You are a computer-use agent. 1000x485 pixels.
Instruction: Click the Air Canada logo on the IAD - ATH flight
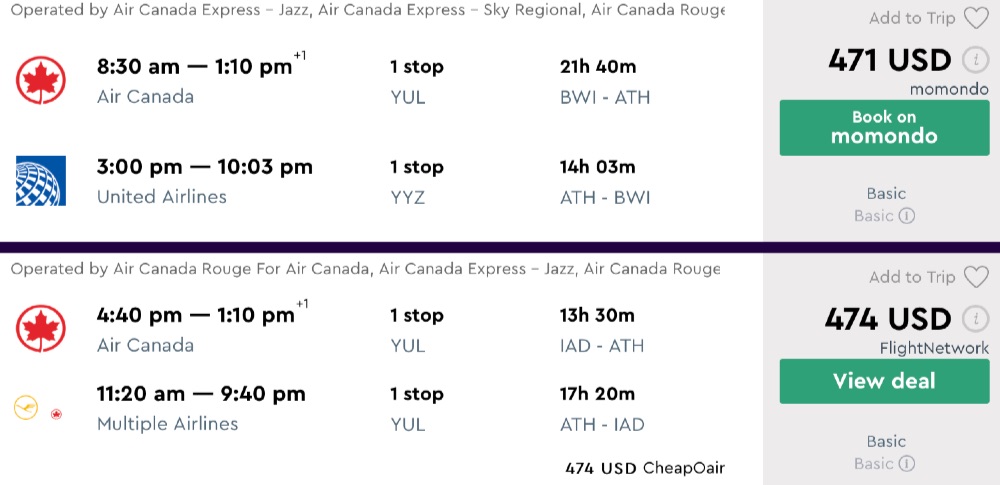click(41, 330)
